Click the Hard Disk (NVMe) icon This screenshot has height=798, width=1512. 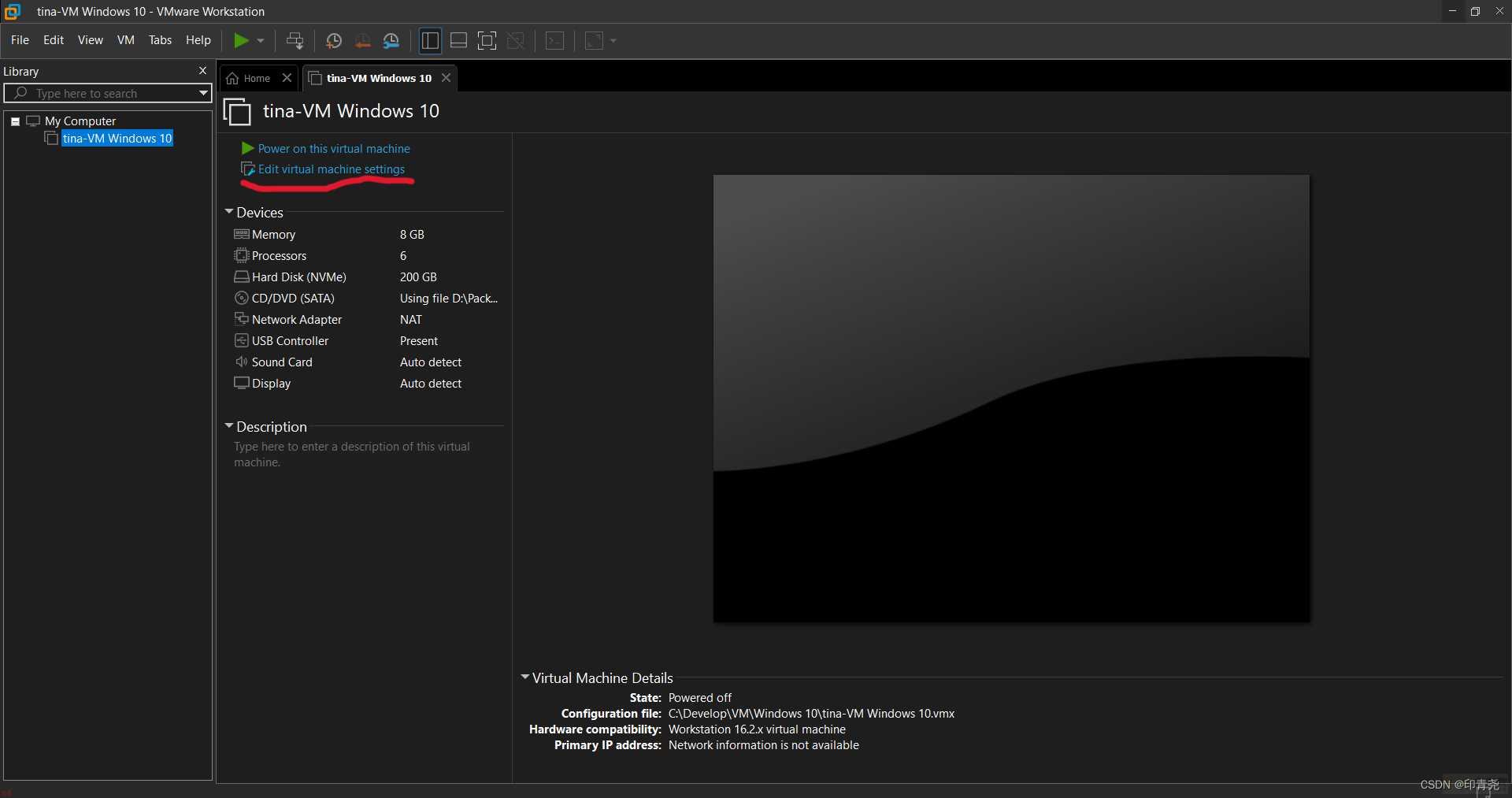pyautogui.click(x=242, y=277)
